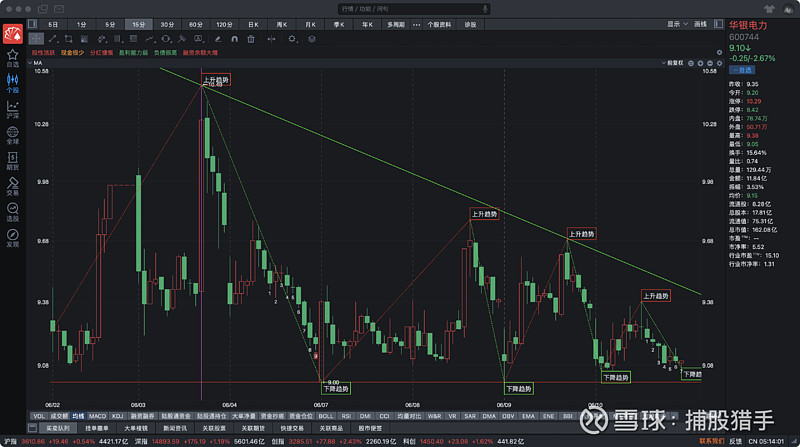800x447 pixels.
Task: Delete drawings with the trash icon
Action: [x=251, y=39]
